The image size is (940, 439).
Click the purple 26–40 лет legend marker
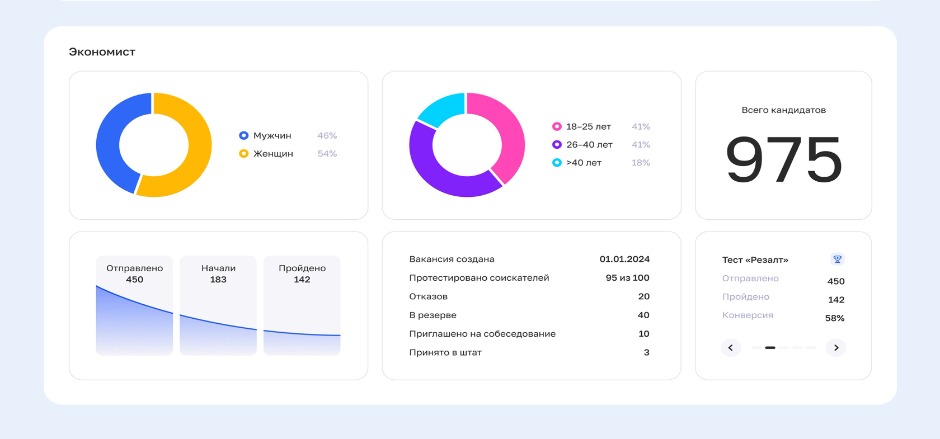pyautogui.click(x=557, y=145)
